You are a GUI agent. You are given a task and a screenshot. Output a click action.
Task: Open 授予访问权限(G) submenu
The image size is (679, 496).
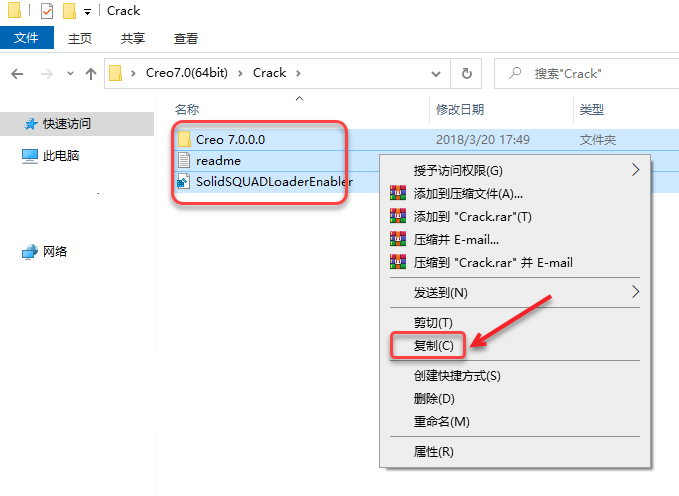click(x=515, y=170)
